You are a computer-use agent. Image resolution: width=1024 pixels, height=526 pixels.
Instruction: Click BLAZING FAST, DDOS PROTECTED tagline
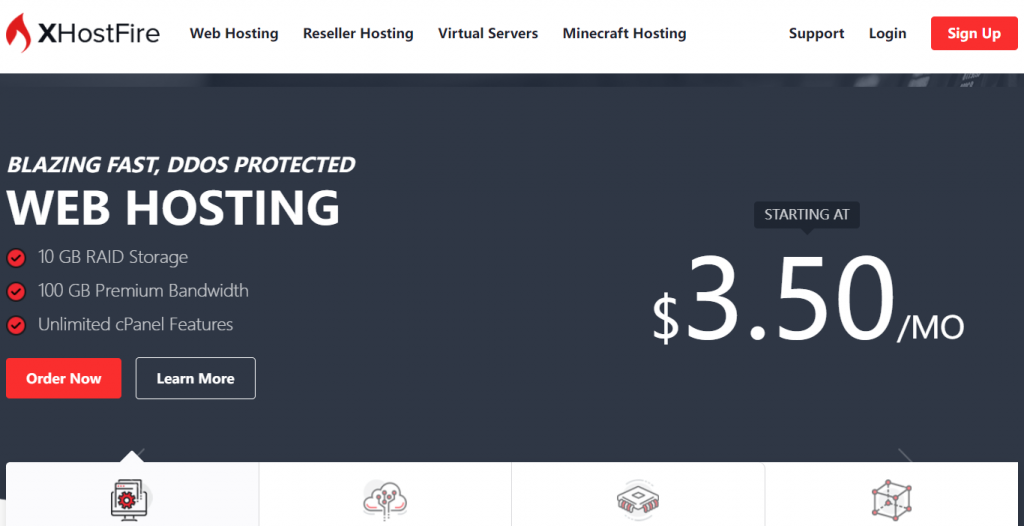181,165
